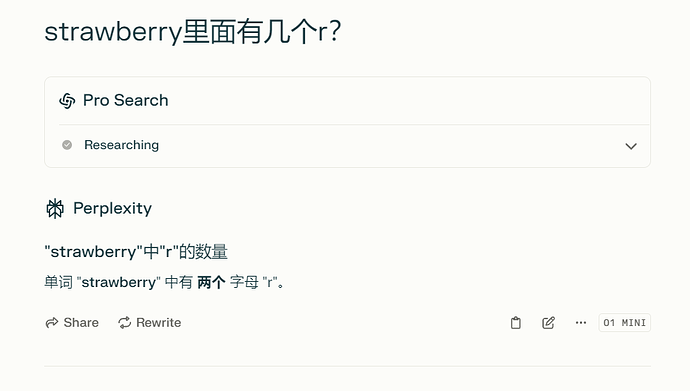The width and height of the screenshot is (690, 391).
Task: Click the bold 两个 text in answer
Action: pos(211,282)
